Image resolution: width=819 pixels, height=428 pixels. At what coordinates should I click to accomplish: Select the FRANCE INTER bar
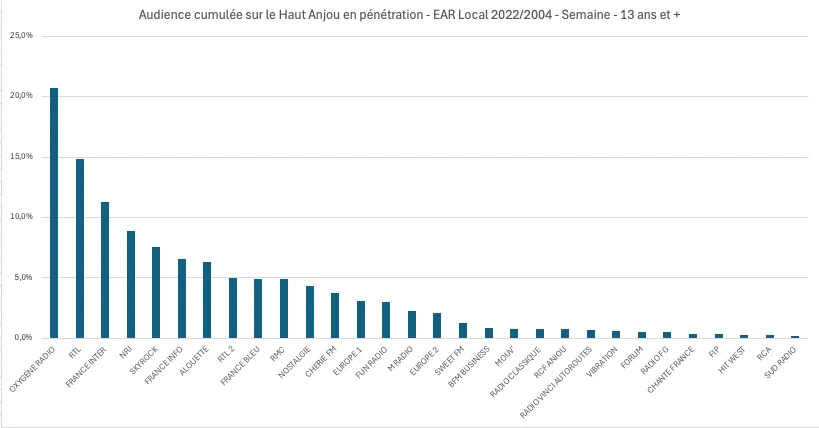coord(105,270)
